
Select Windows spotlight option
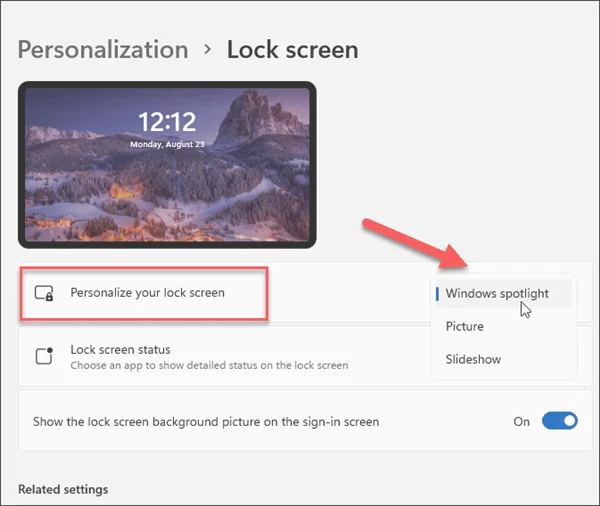point(504,294)
